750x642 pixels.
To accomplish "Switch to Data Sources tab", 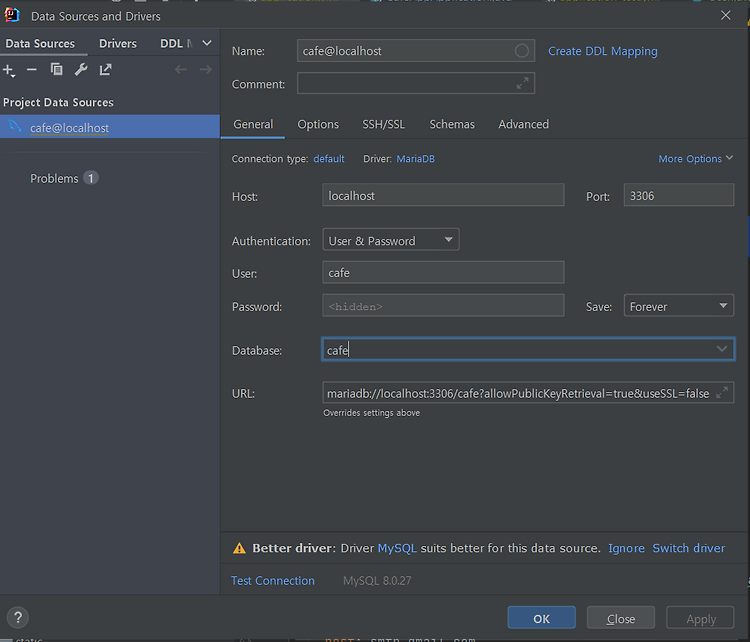I will coord(40,44).
